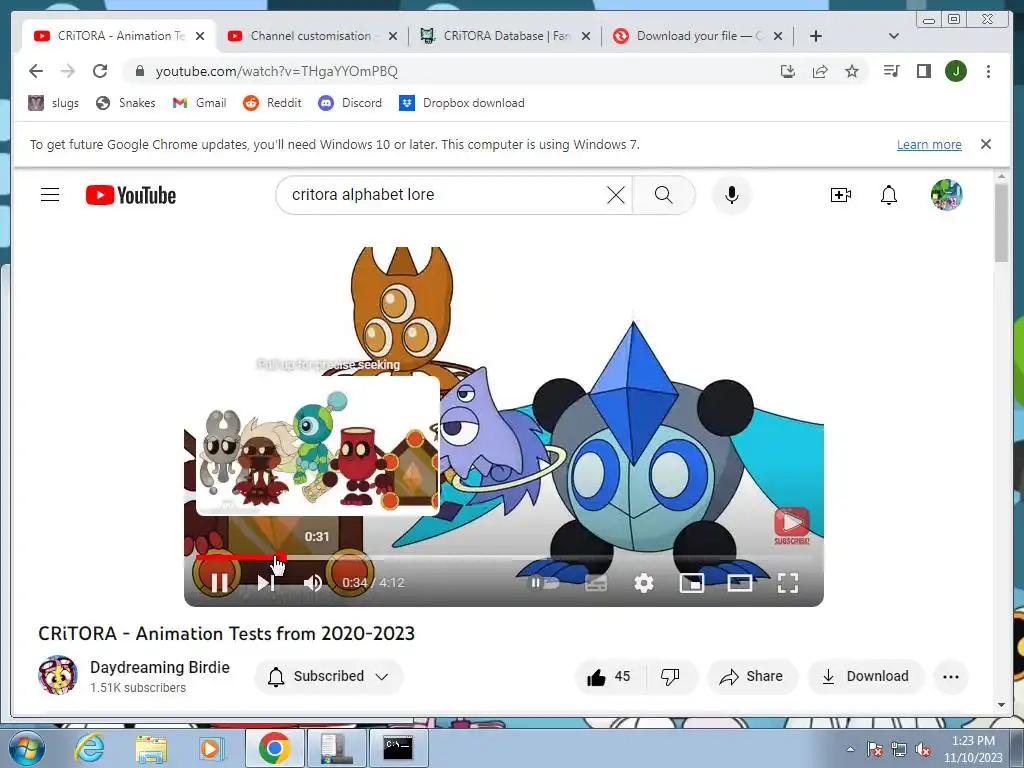The width and height of the screenshot is (1024, 768).
Task: Switch to Download your file tab
Action: pos(699,36)
